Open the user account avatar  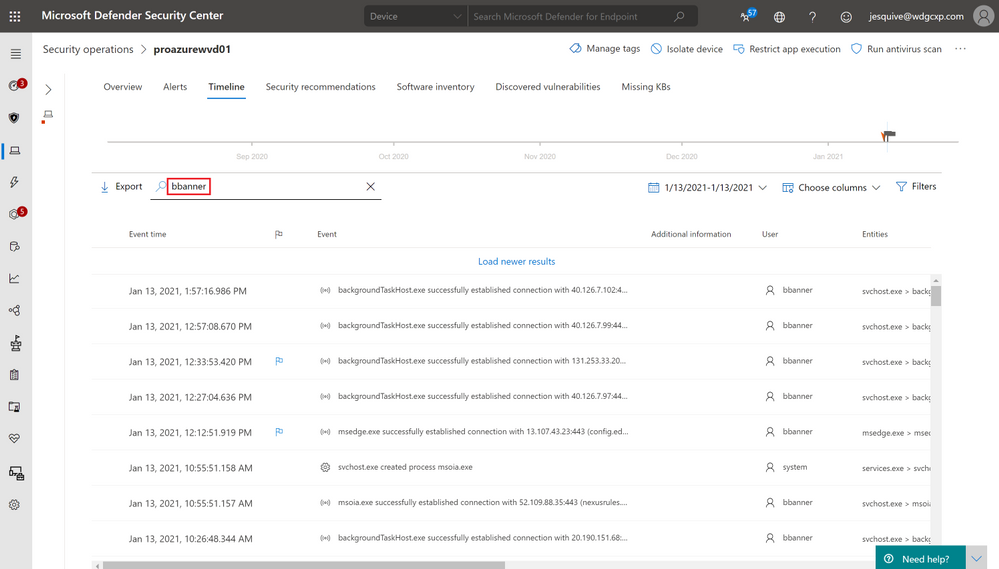[x=983, y=17]
